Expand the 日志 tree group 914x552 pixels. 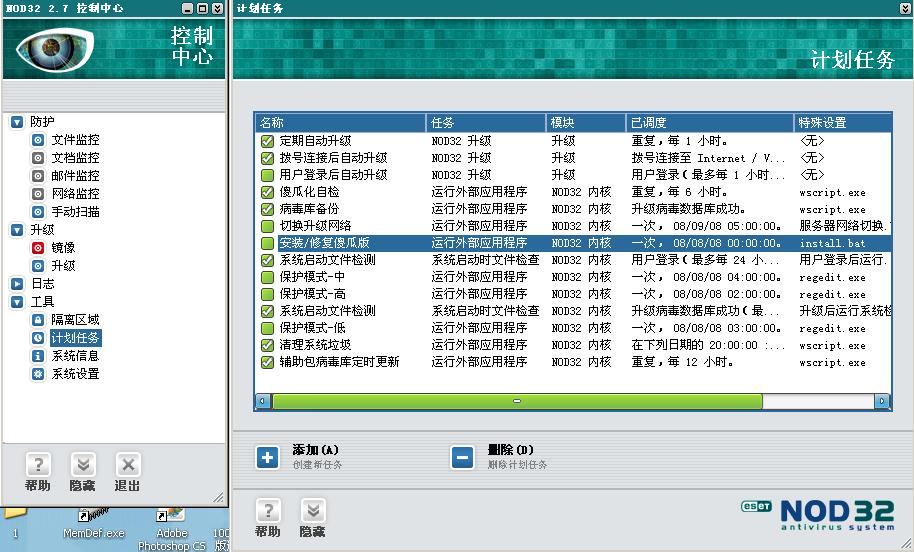click(17, 284)
